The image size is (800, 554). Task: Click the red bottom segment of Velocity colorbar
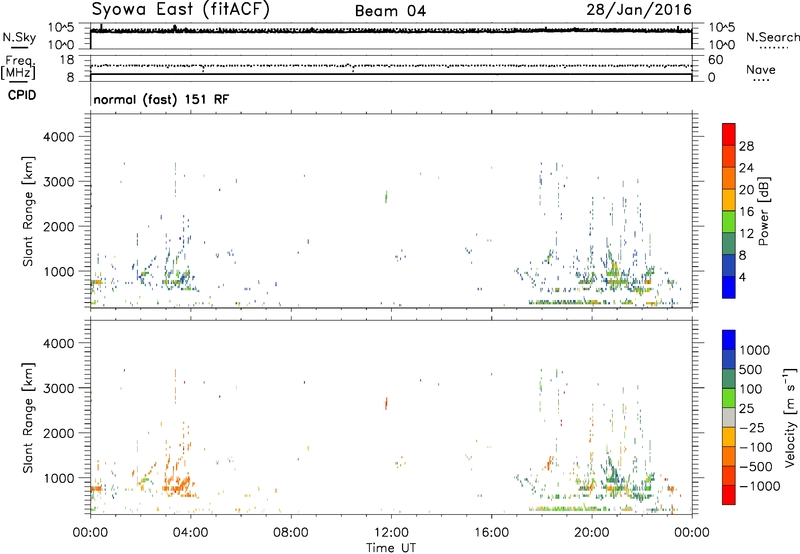[729, 495]
